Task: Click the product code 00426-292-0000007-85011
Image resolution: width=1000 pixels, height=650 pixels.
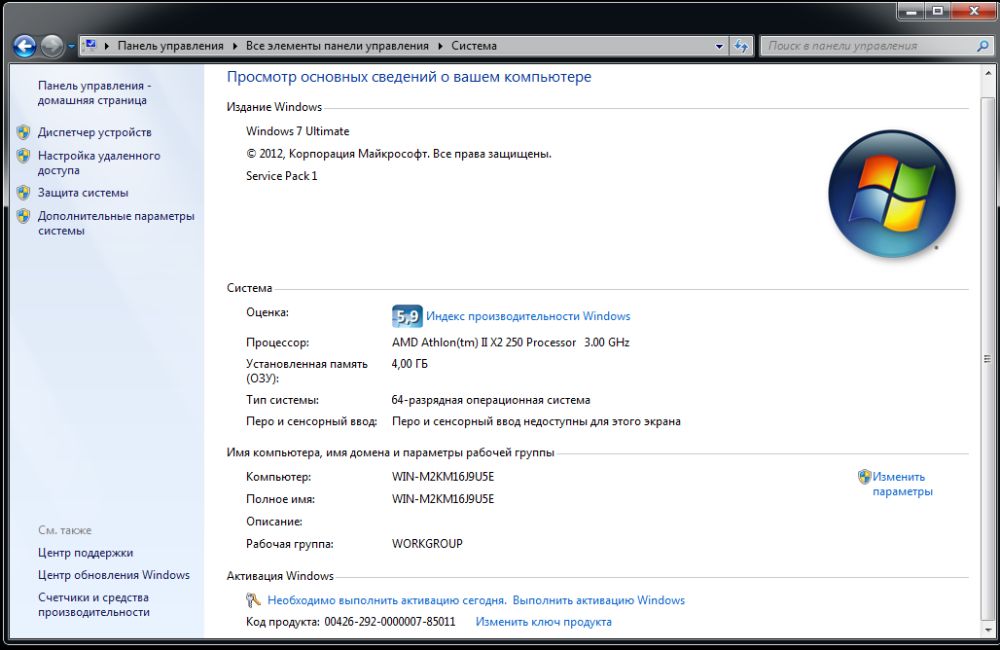Action: (390, 622)
